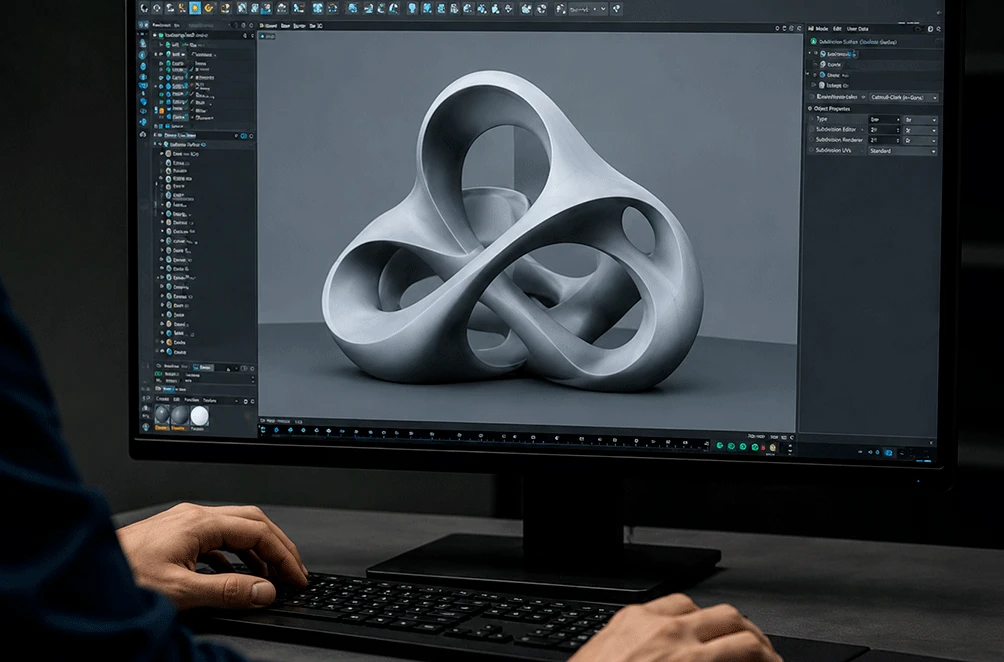Click the orange circular arrow toolbar icon
This screenshot has width=1004, height=662.
(209, 8)
